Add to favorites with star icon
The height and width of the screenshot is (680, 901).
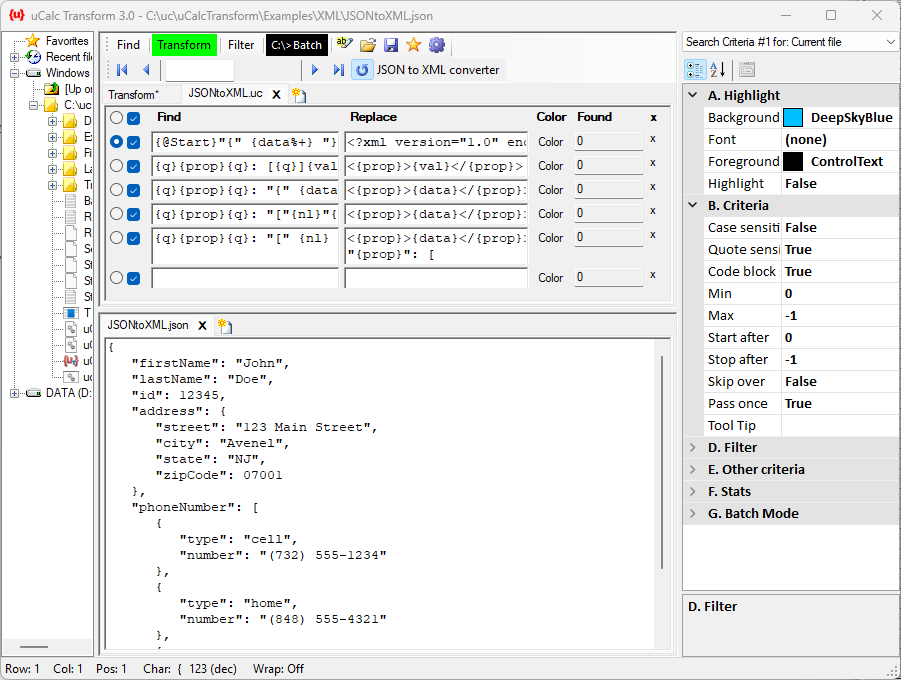(414, 45)
